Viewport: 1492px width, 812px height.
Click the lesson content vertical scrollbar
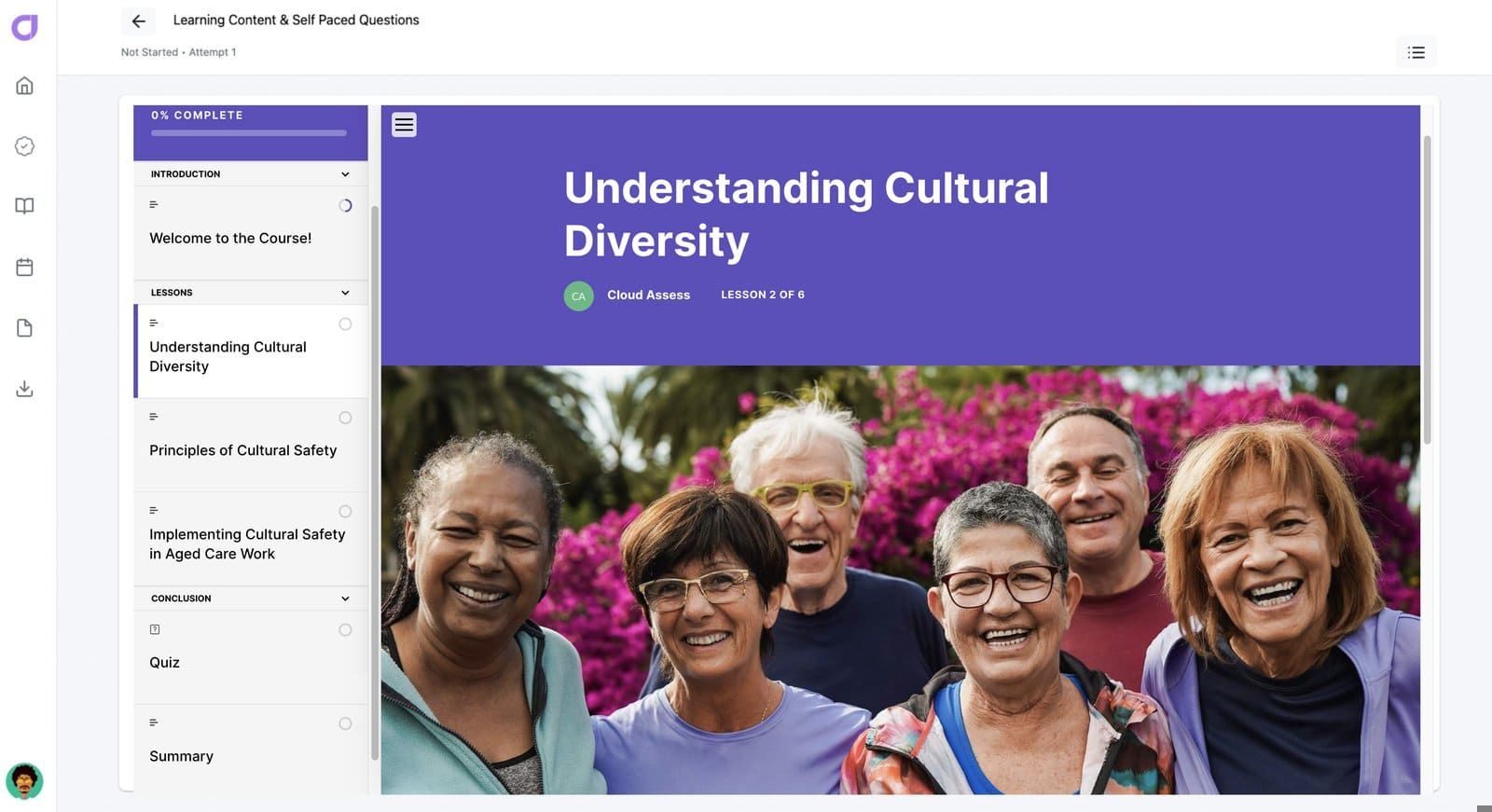coord(1427,289)
